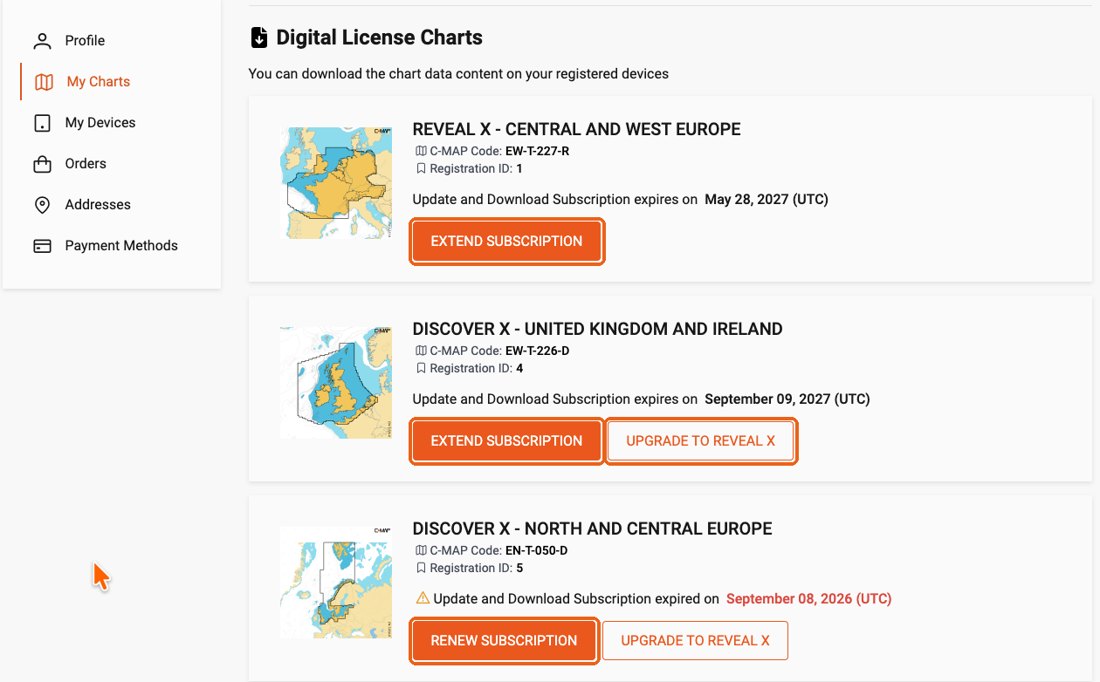Extend subscription for Discover X United Kingdom and Ireland
The image size is (1100, 682).
[x=507, y=441]
